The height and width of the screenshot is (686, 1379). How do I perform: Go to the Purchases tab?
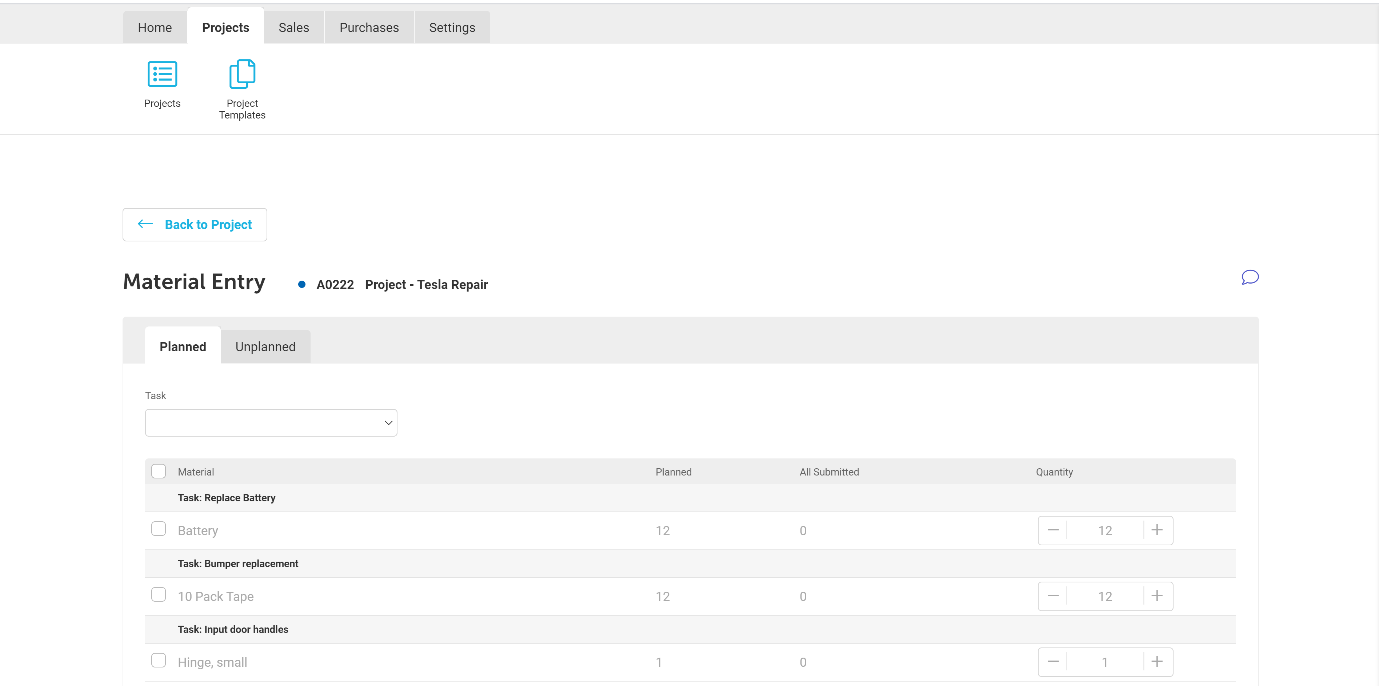coord(369,28)
